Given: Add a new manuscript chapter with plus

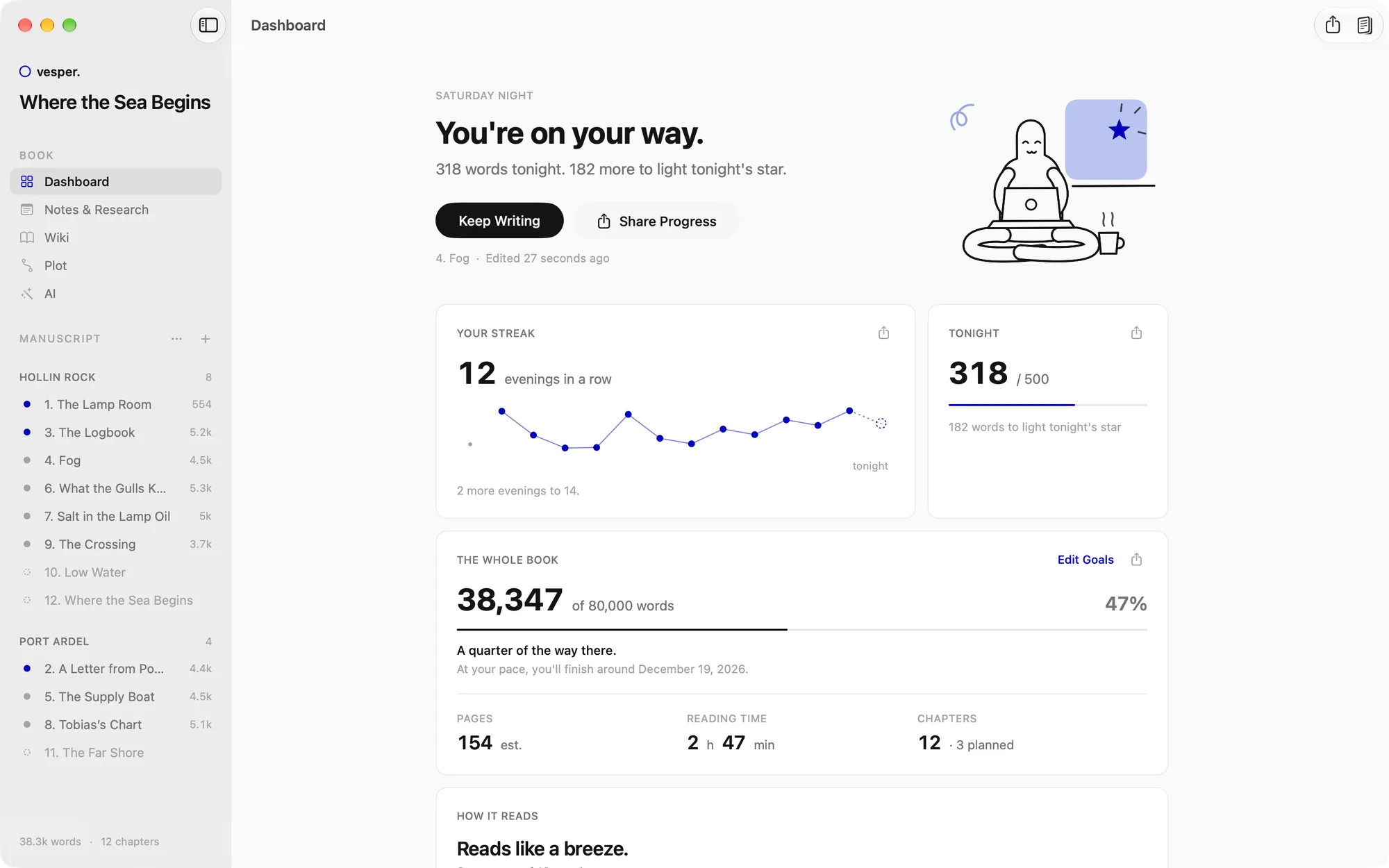Looking at the screenshot, I should click(206, 339).
